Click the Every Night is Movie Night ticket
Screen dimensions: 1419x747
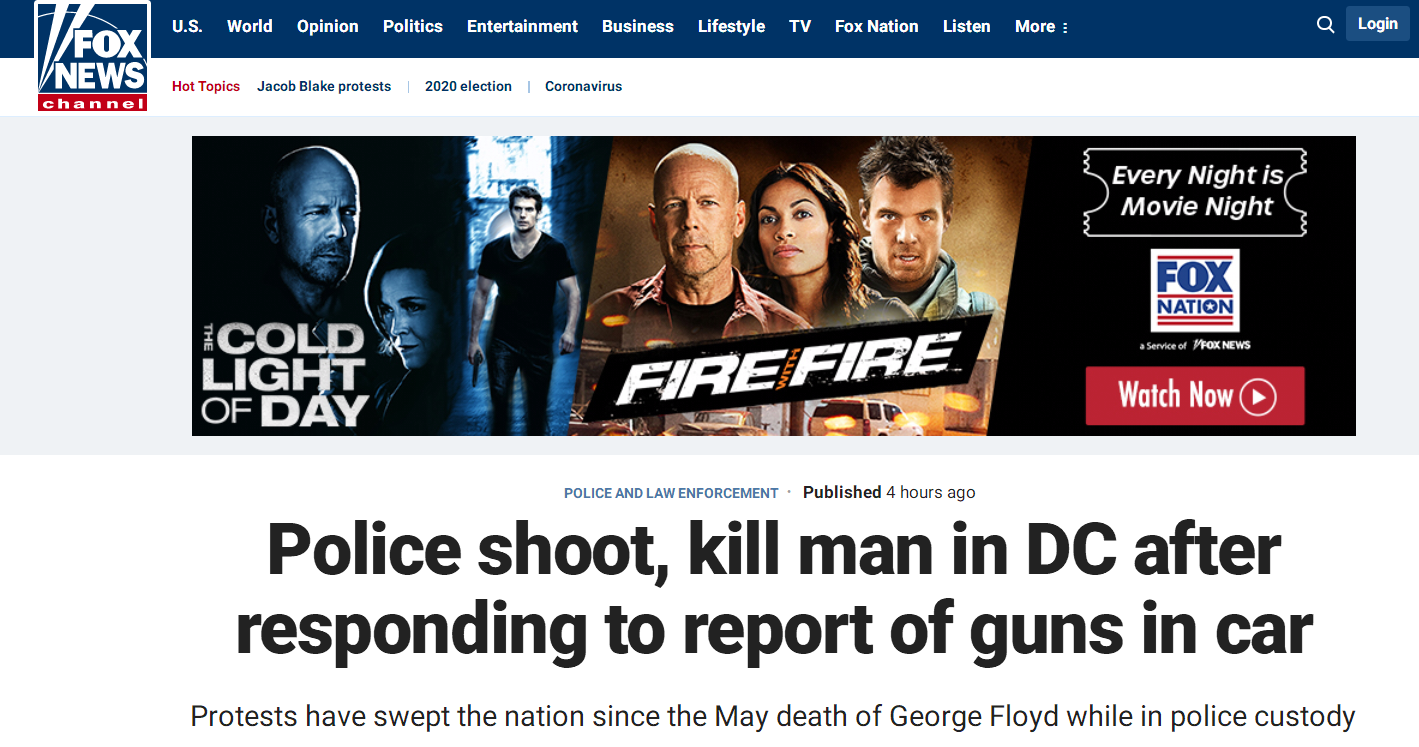click(x=1195, y=191)
